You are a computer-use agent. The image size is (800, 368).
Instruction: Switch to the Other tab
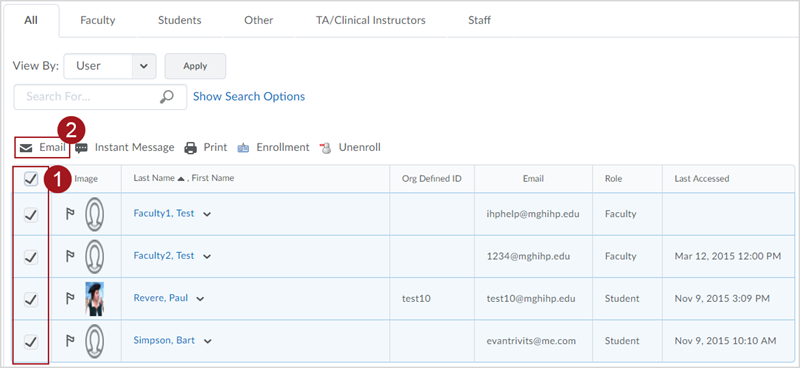(259, 20)
